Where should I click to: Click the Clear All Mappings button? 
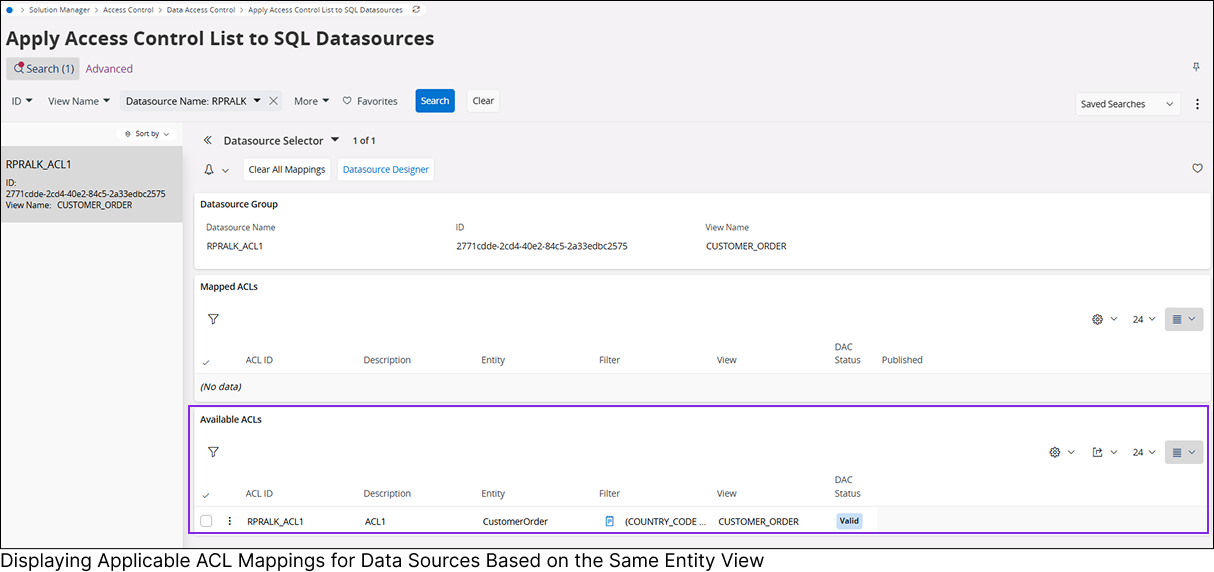click(287, 169)
